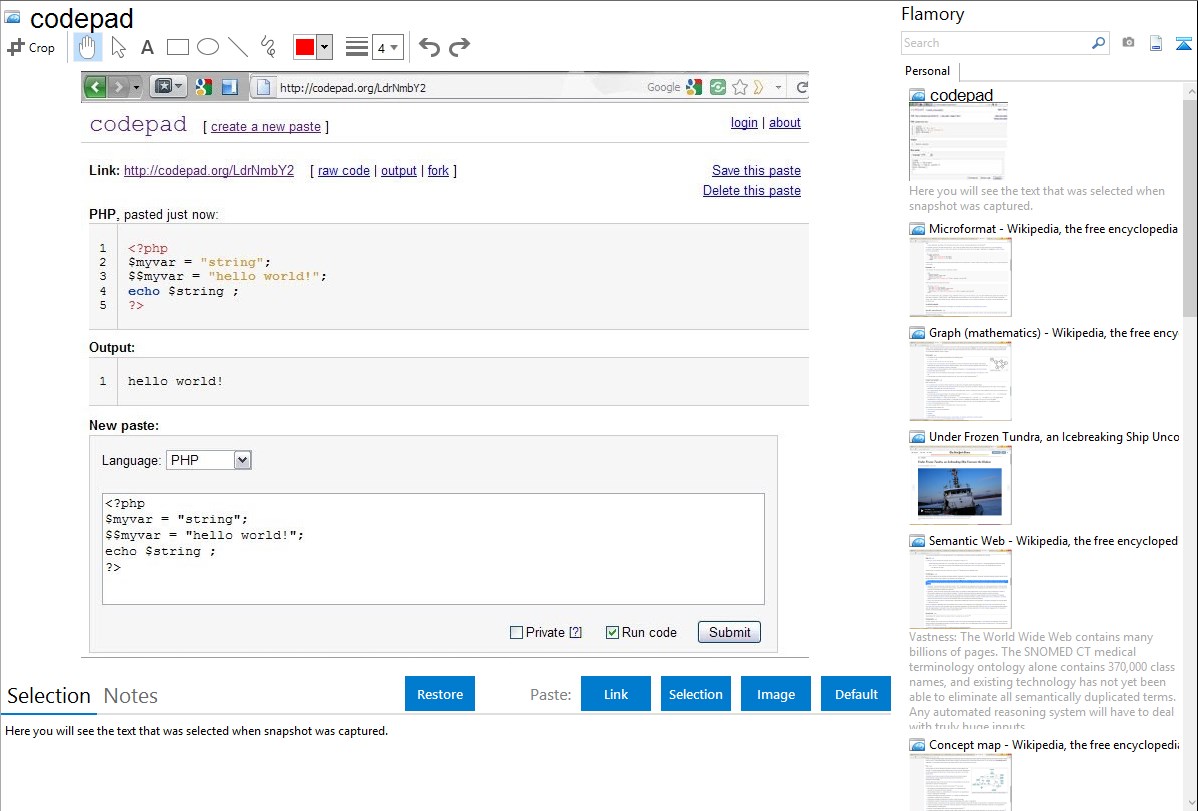The image size is (1198, 811).
Task: Open the Language PHP dropdown
Action: (x=209, y=460)
